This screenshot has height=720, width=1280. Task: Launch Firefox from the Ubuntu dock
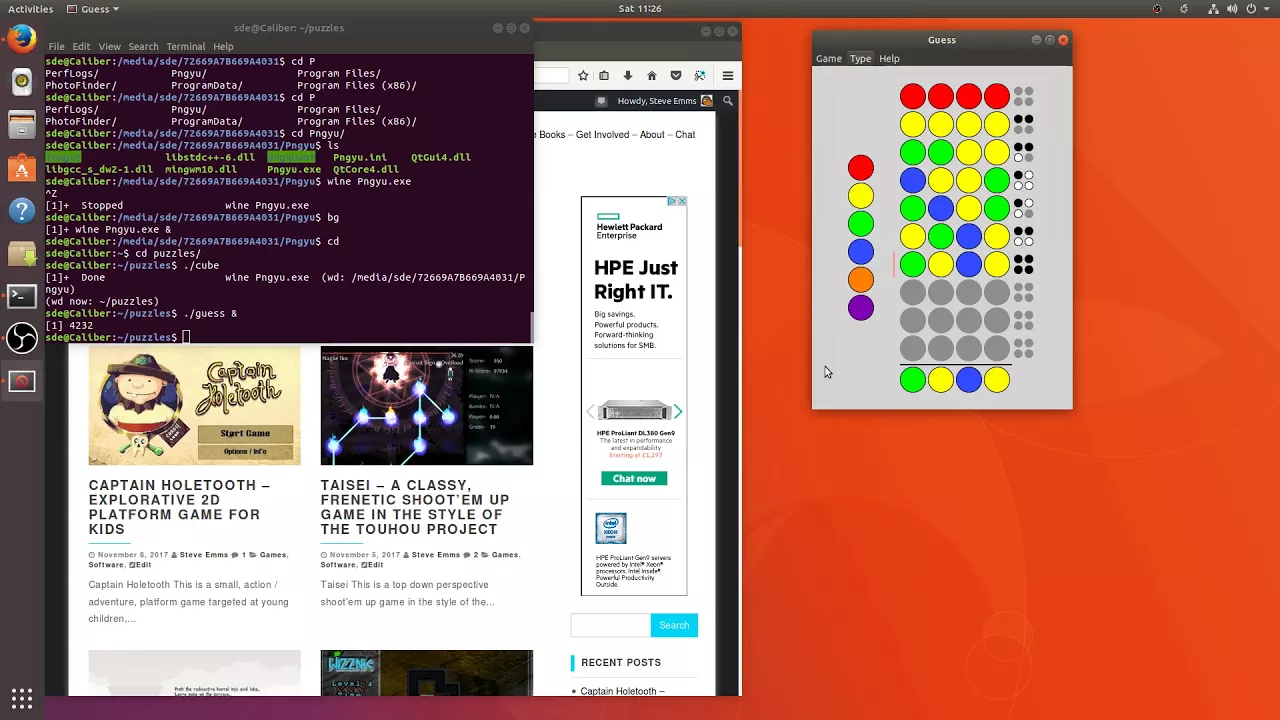coord(22,40)
